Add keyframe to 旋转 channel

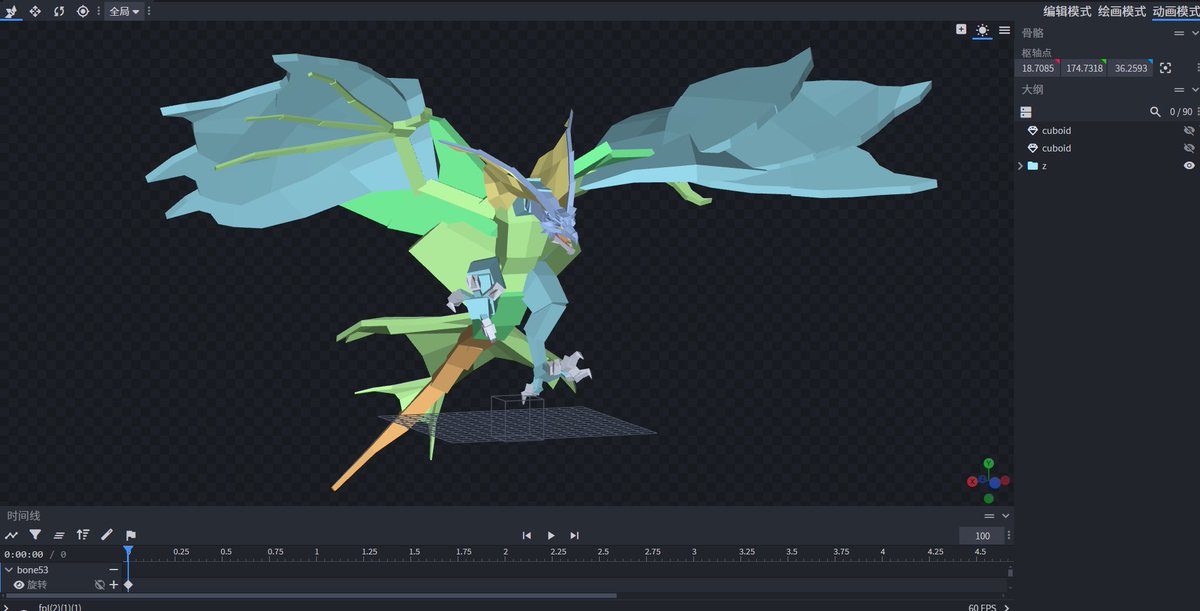[x=114, y=585]
